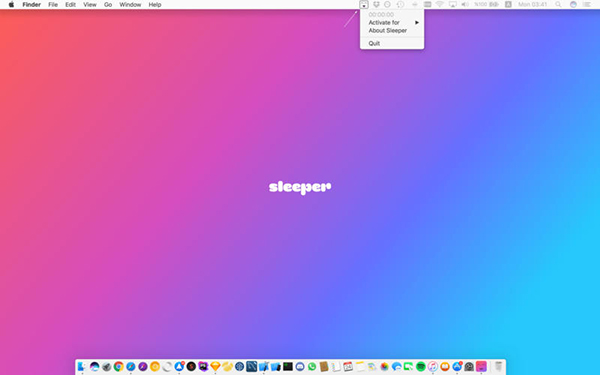Viewport: 600px width, 375px height.
Task: Open the input source A menu
Action: click(508, 5)
